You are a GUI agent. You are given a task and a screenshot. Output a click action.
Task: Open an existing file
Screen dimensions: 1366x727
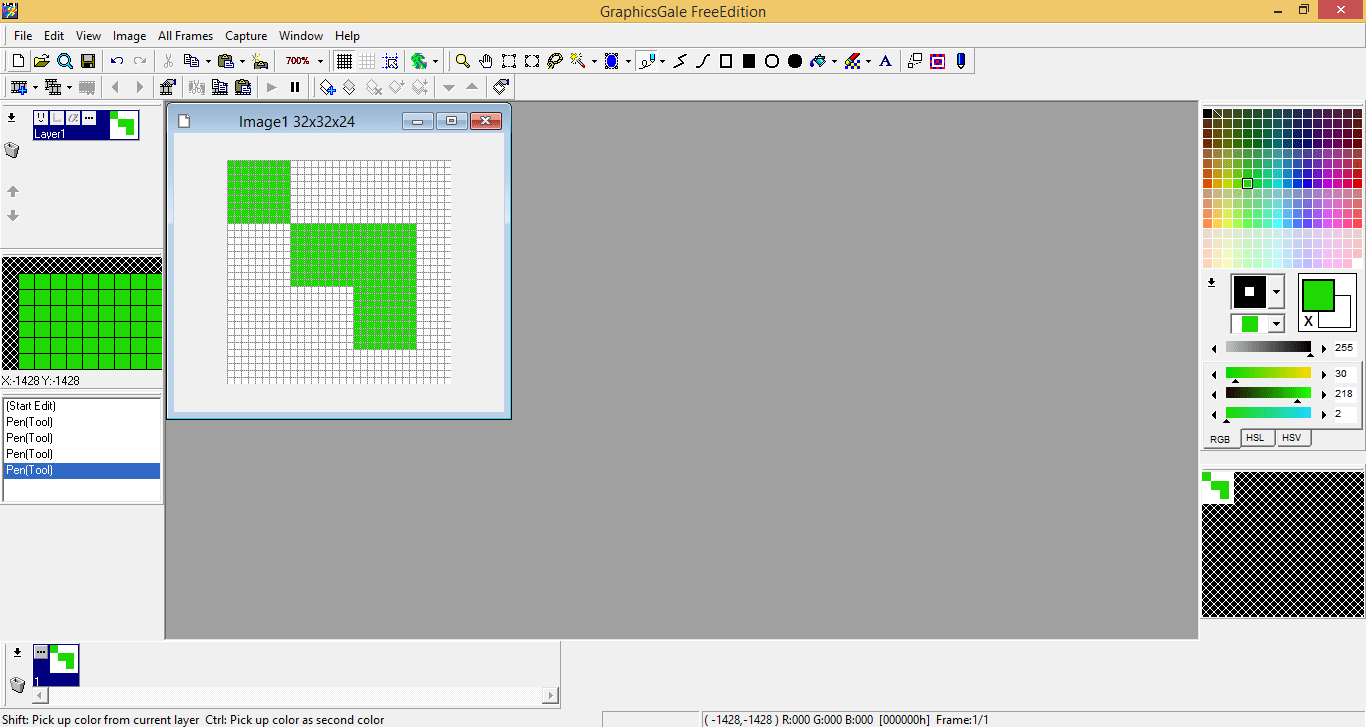(x=41, y=61)
